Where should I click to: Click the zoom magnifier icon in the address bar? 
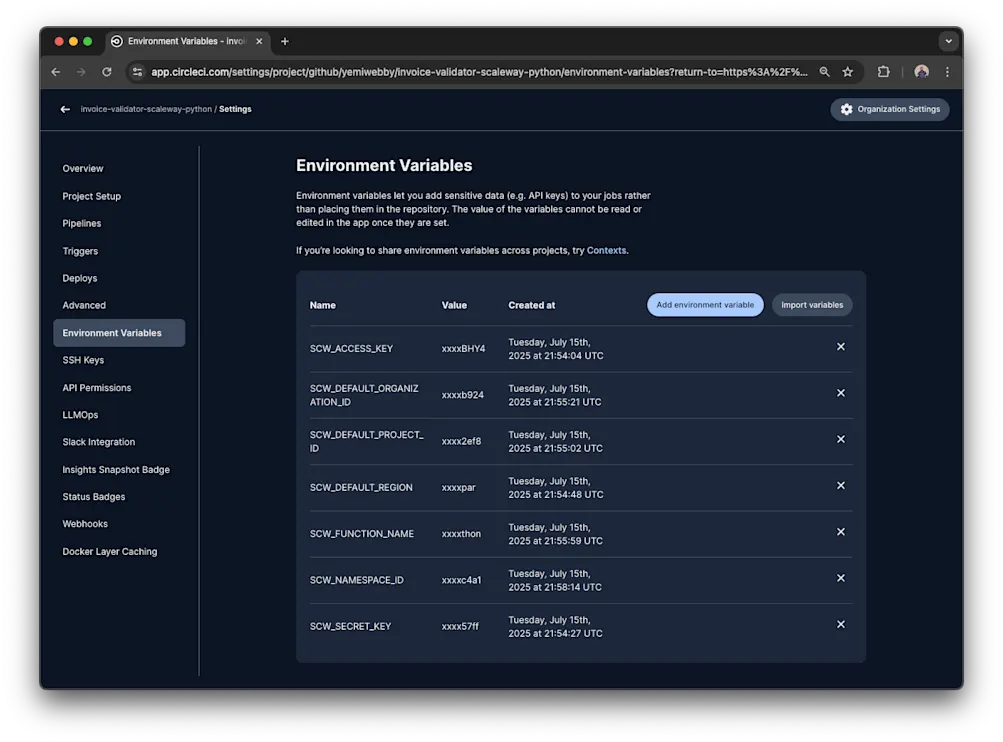[x=824, y=71]
